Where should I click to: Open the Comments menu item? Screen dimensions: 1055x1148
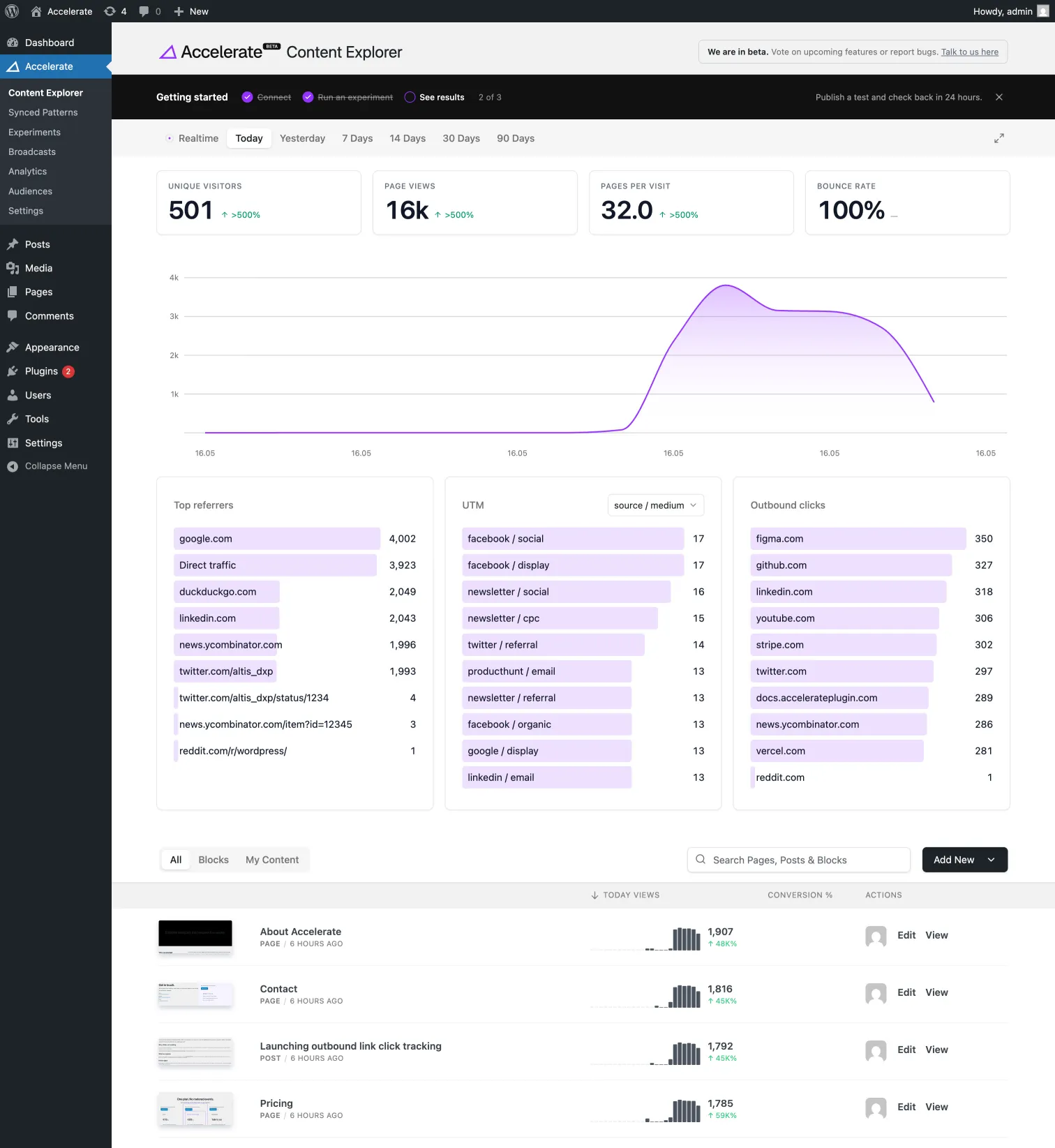click(x=56, y=316)
